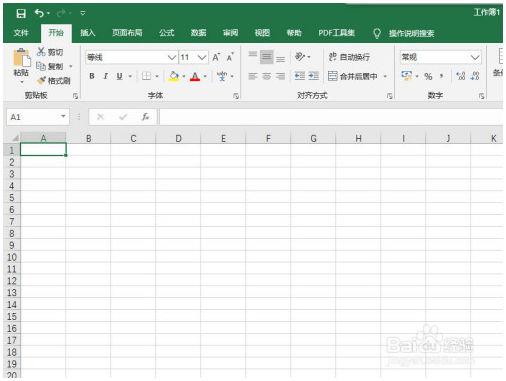Switch to the 插入 ribbon tab

88,33
